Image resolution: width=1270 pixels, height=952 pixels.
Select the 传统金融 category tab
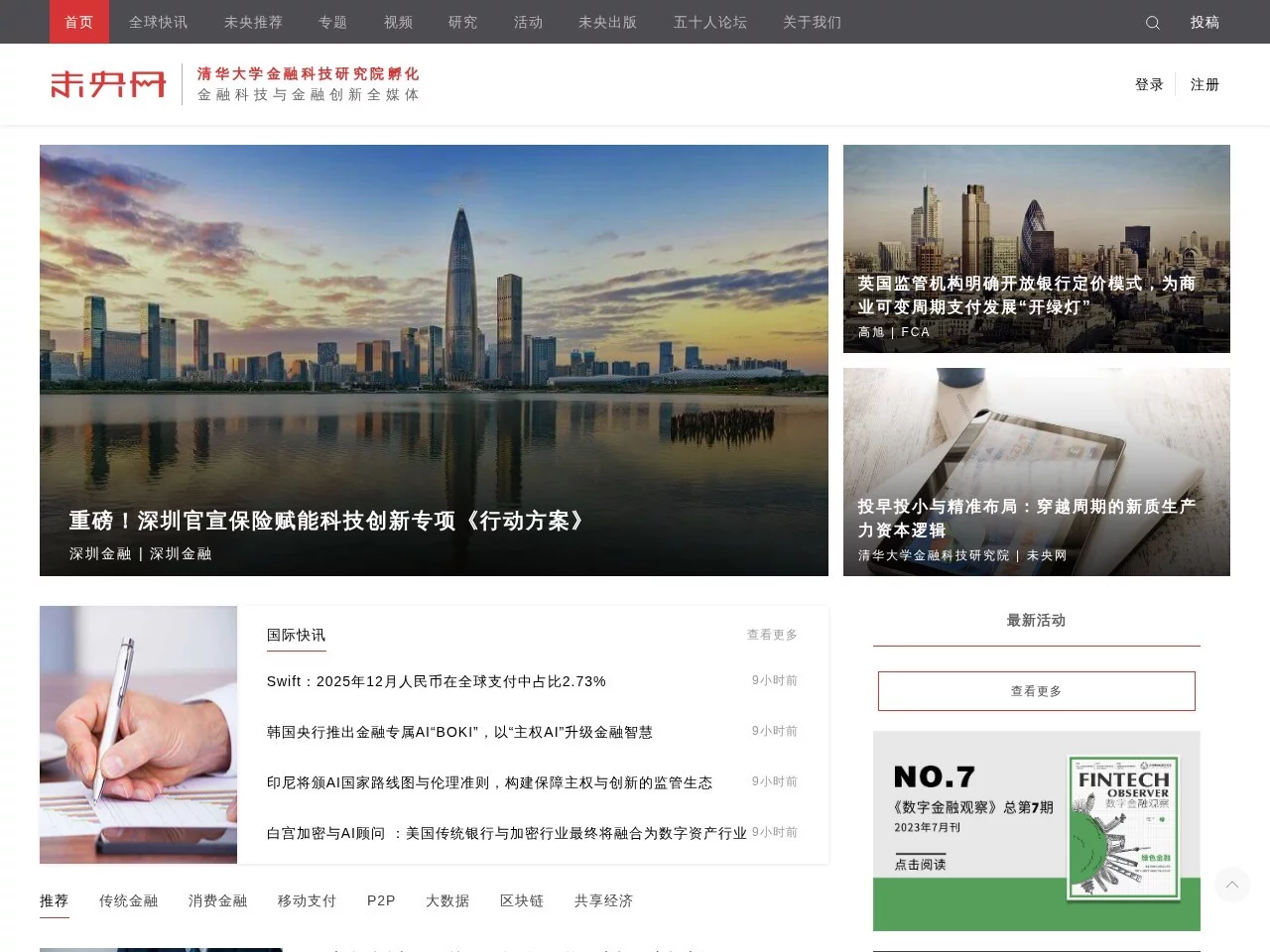(x=128, y=900)
